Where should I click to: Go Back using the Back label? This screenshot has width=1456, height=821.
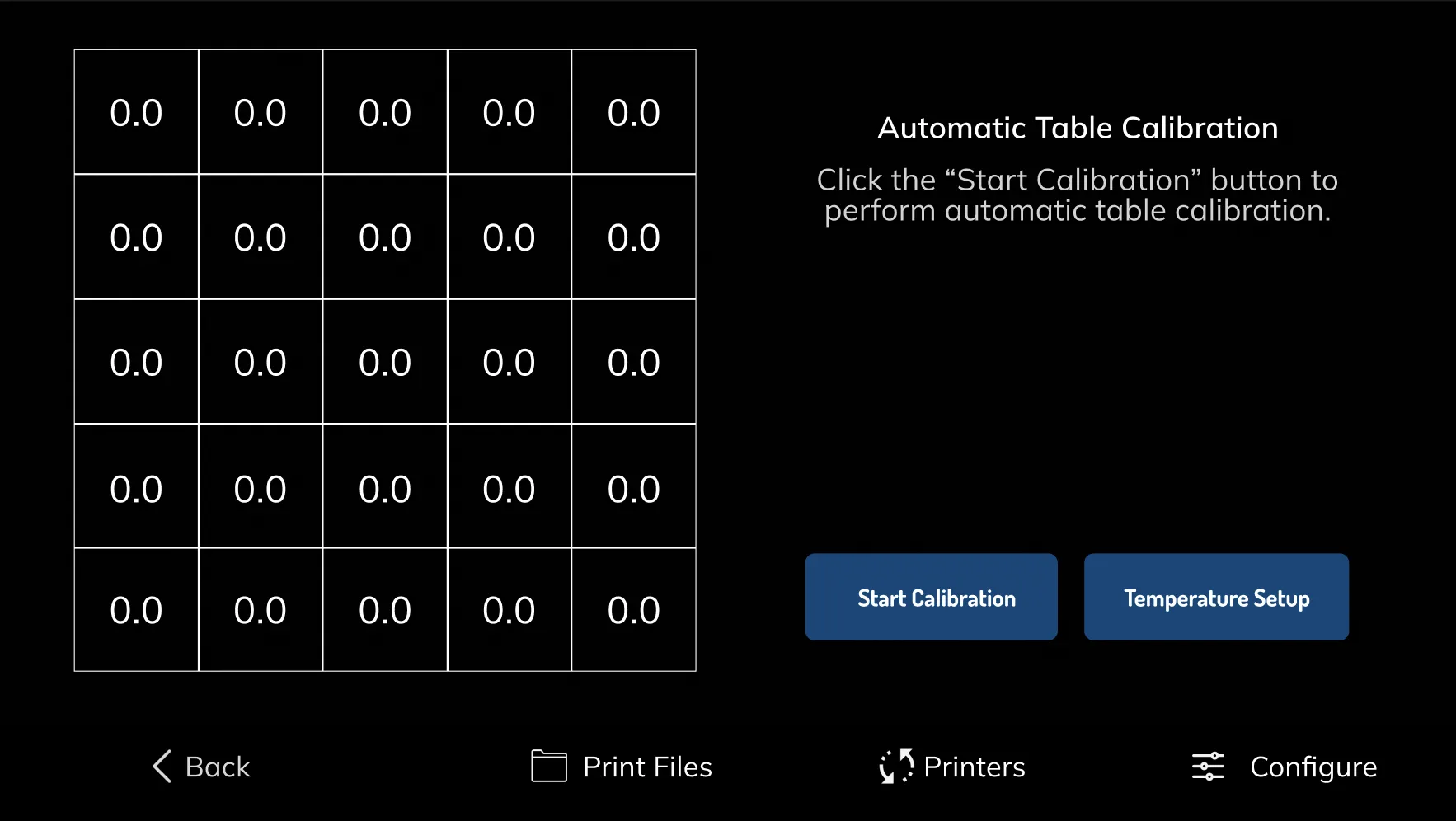218,767
